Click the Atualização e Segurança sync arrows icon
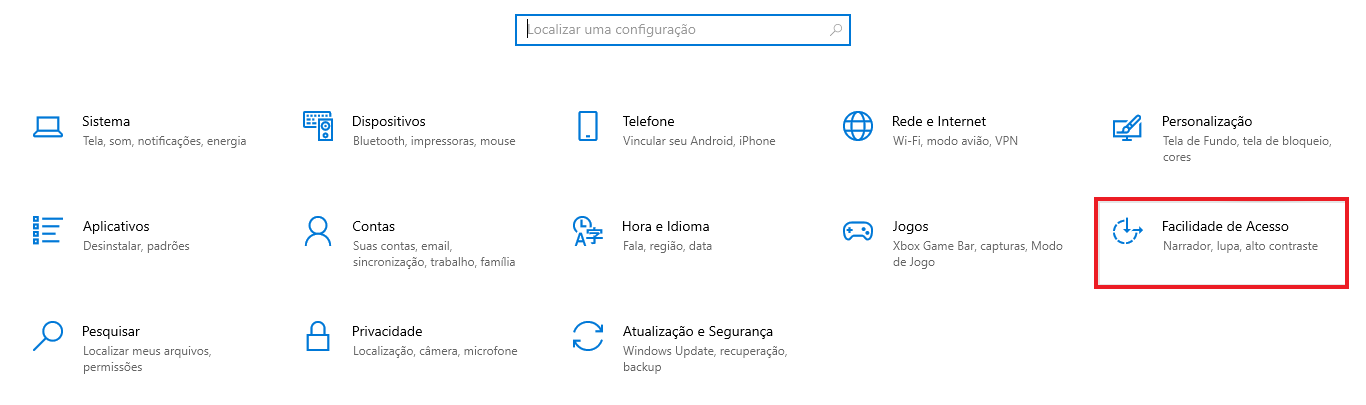Viewport: 1366px width, 405px height. tap(588, 336)
